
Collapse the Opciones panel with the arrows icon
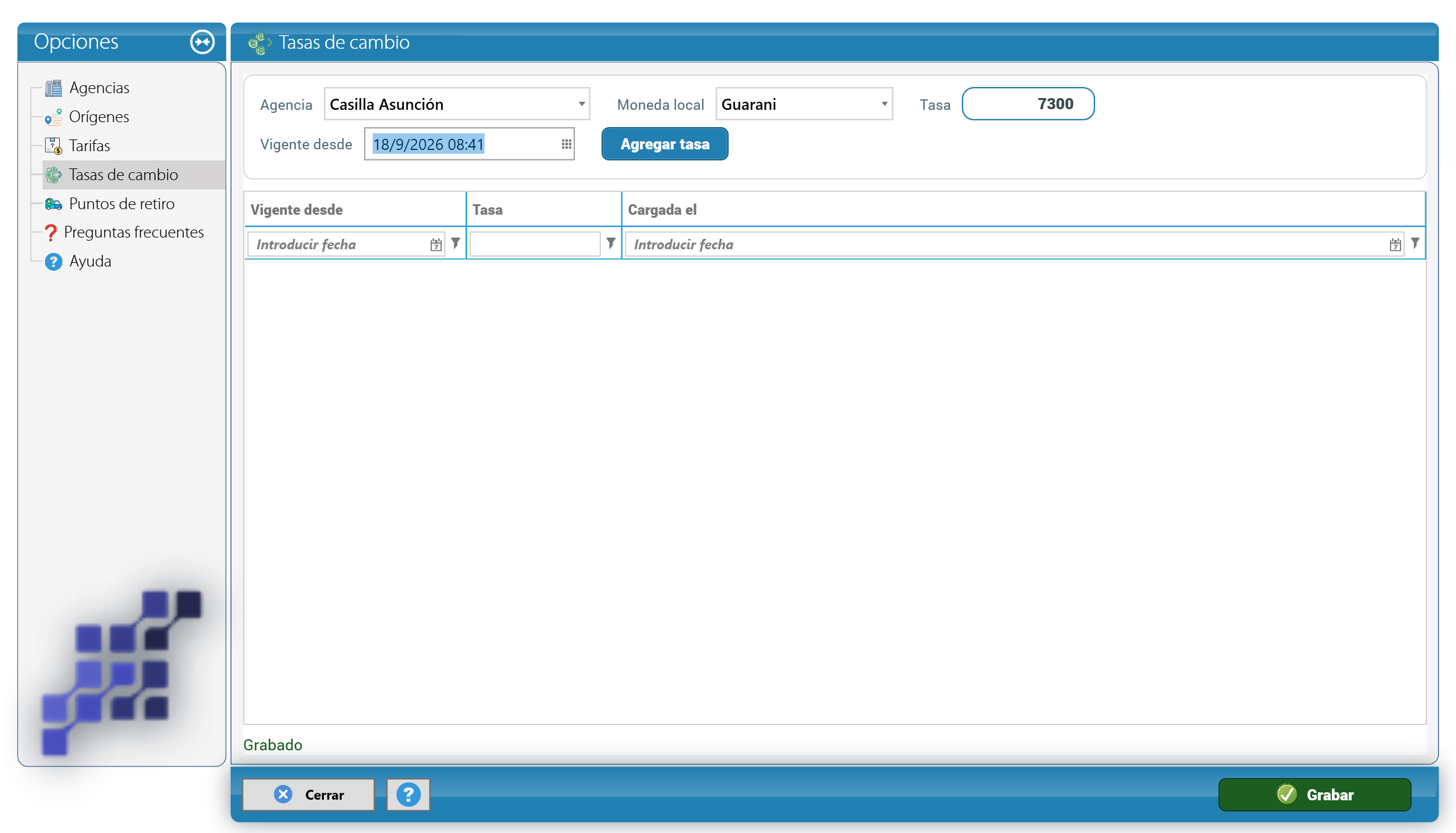point(202,42)
